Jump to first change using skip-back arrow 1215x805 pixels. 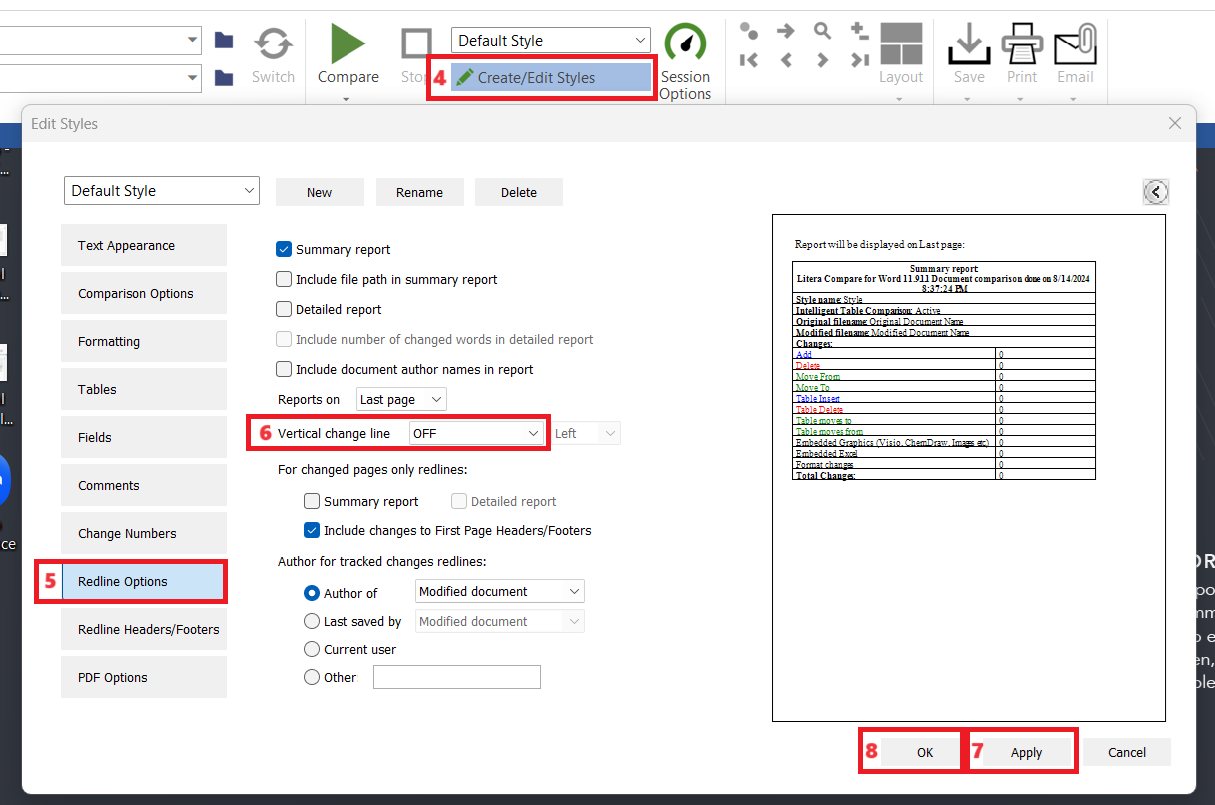pos(748,60)
